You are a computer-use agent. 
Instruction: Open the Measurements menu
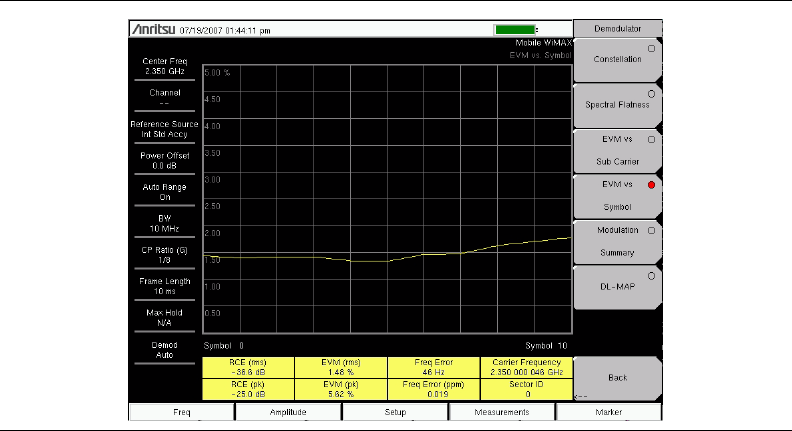(x=502, y=411)
